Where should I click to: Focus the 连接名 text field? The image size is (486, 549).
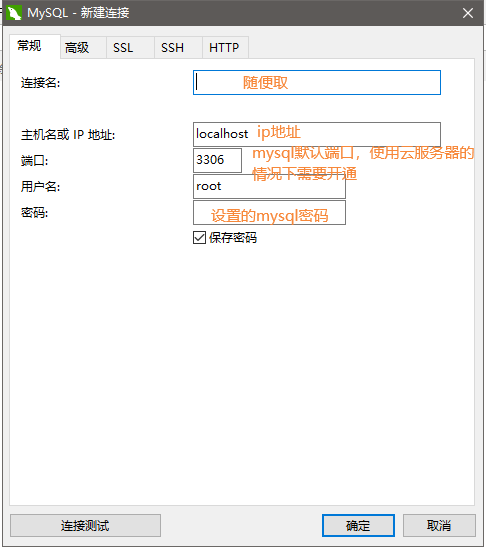[317, 83]
